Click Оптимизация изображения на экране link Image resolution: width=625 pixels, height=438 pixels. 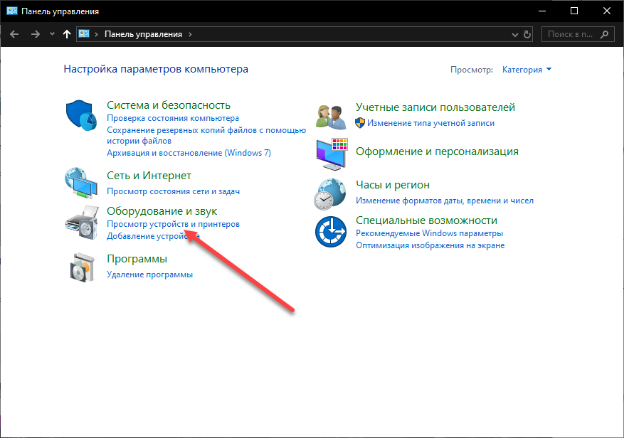(430, 246)
